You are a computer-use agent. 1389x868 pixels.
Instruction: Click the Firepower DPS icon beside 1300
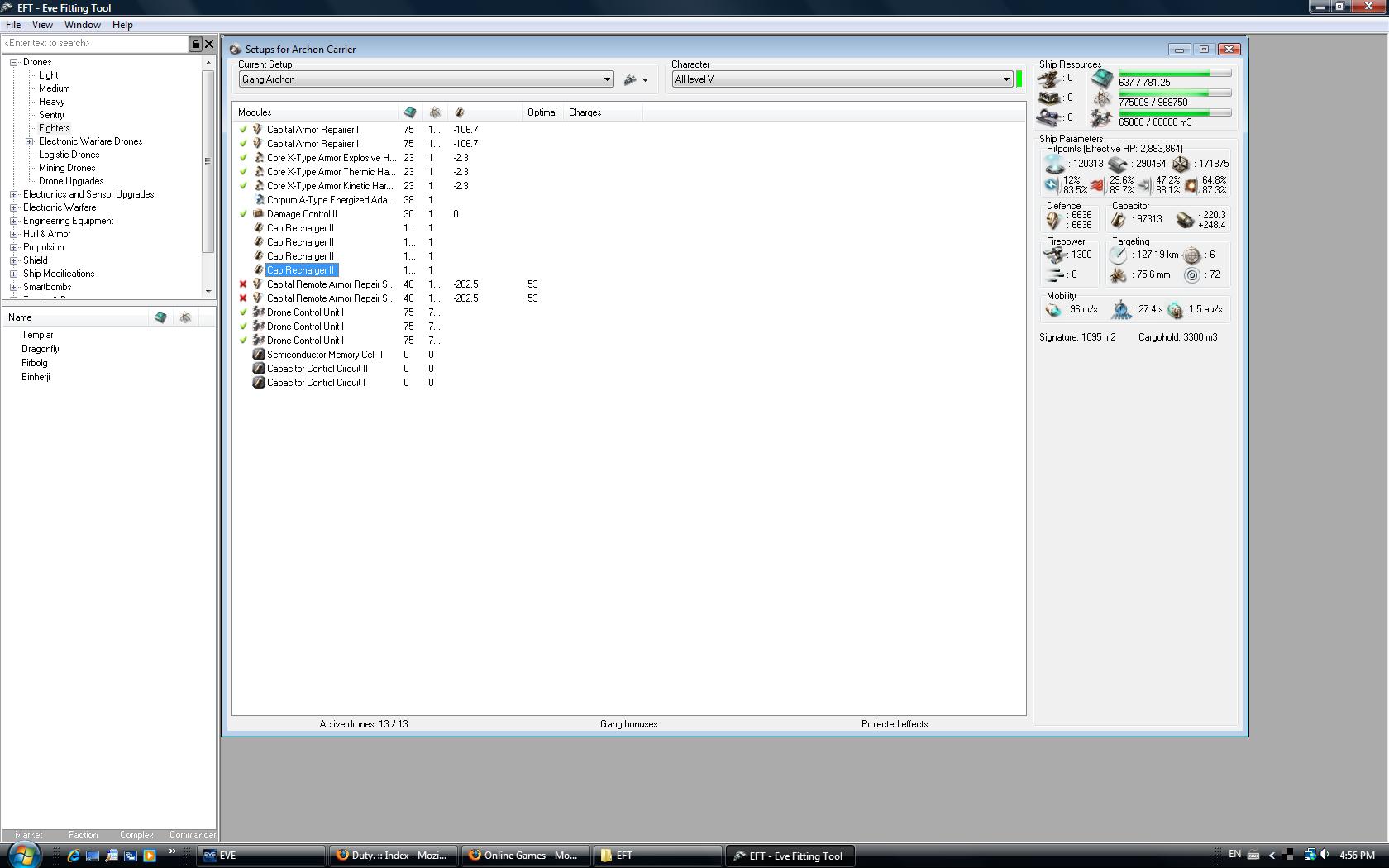coord(1054,255)
